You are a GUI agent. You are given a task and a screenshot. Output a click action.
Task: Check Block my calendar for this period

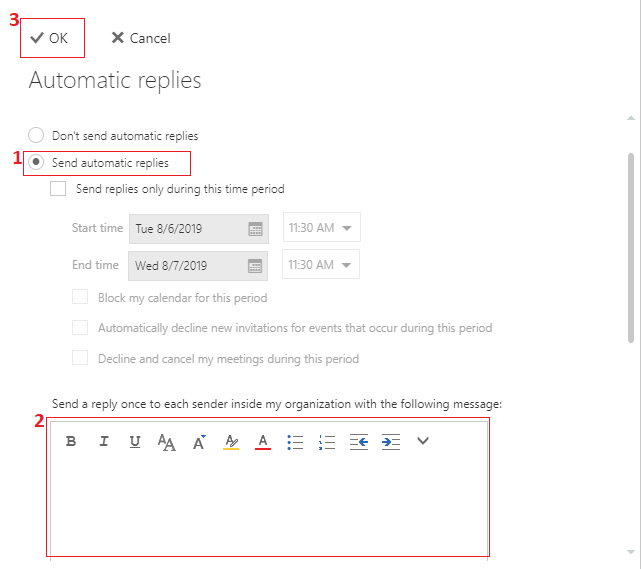pos(80,298)
